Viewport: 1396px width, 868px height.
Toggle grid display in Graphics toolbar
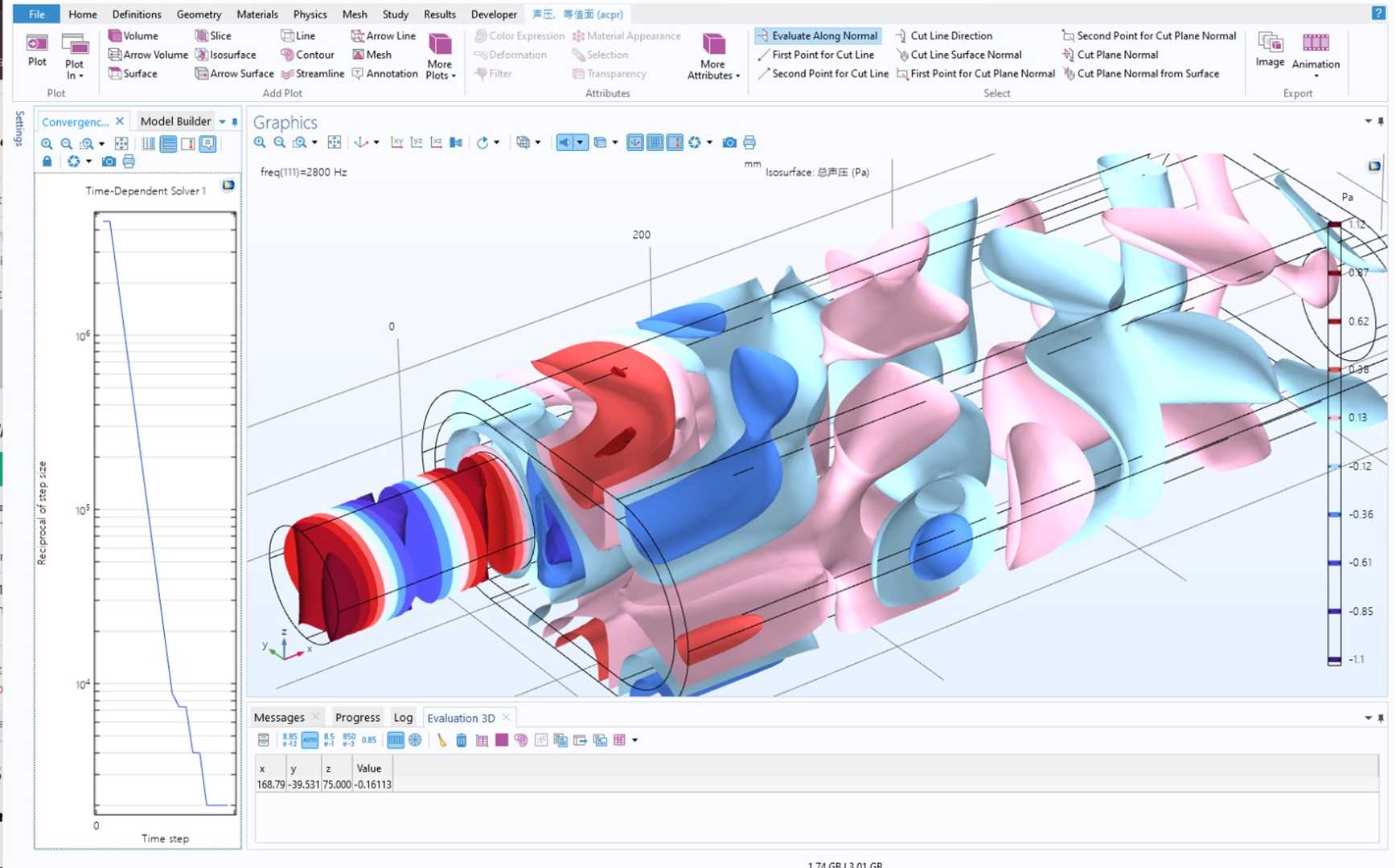click(655, 142)
